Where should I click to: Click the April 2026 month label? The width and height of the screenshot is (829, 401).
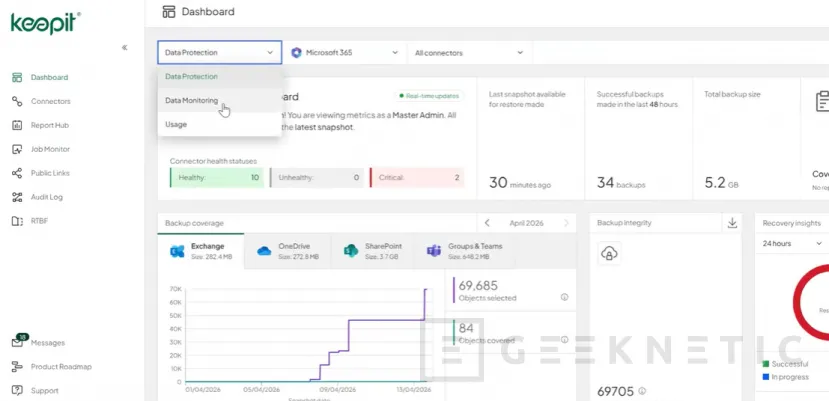click(x=526, y=223)
